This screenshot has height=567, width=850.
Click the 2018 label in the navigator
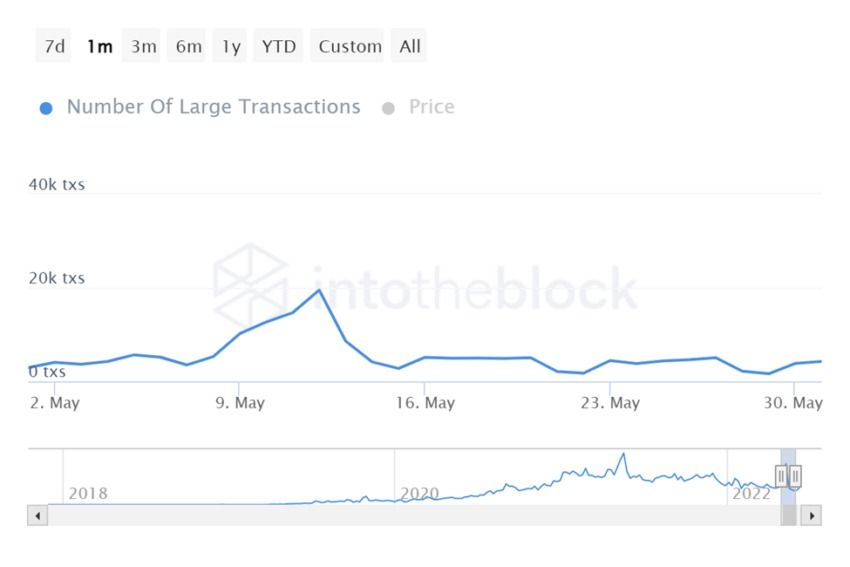pyautogui.click(x=88, y=493)
